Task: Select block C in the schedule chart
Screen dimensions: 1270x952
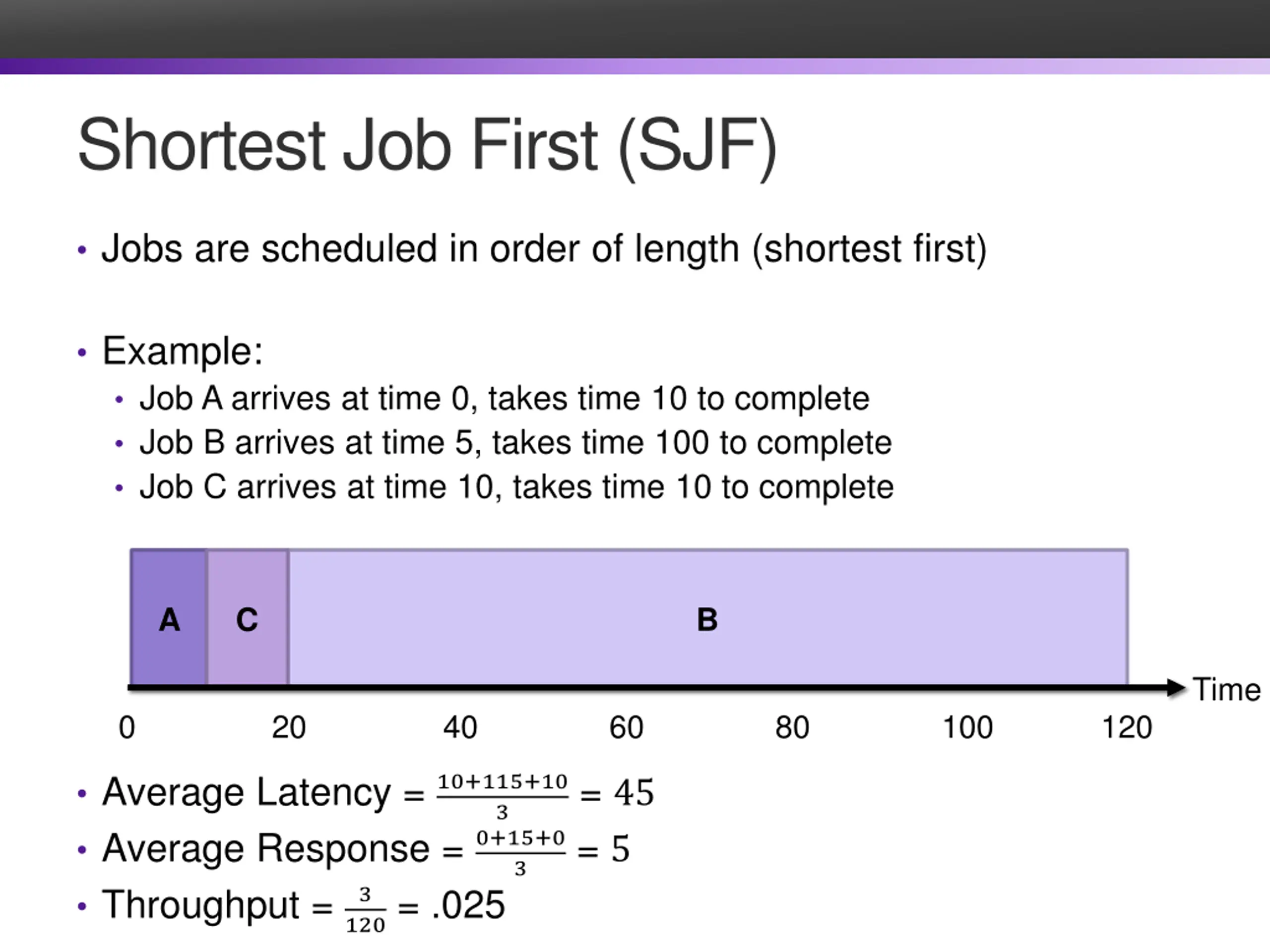Action: click(248, 619)
